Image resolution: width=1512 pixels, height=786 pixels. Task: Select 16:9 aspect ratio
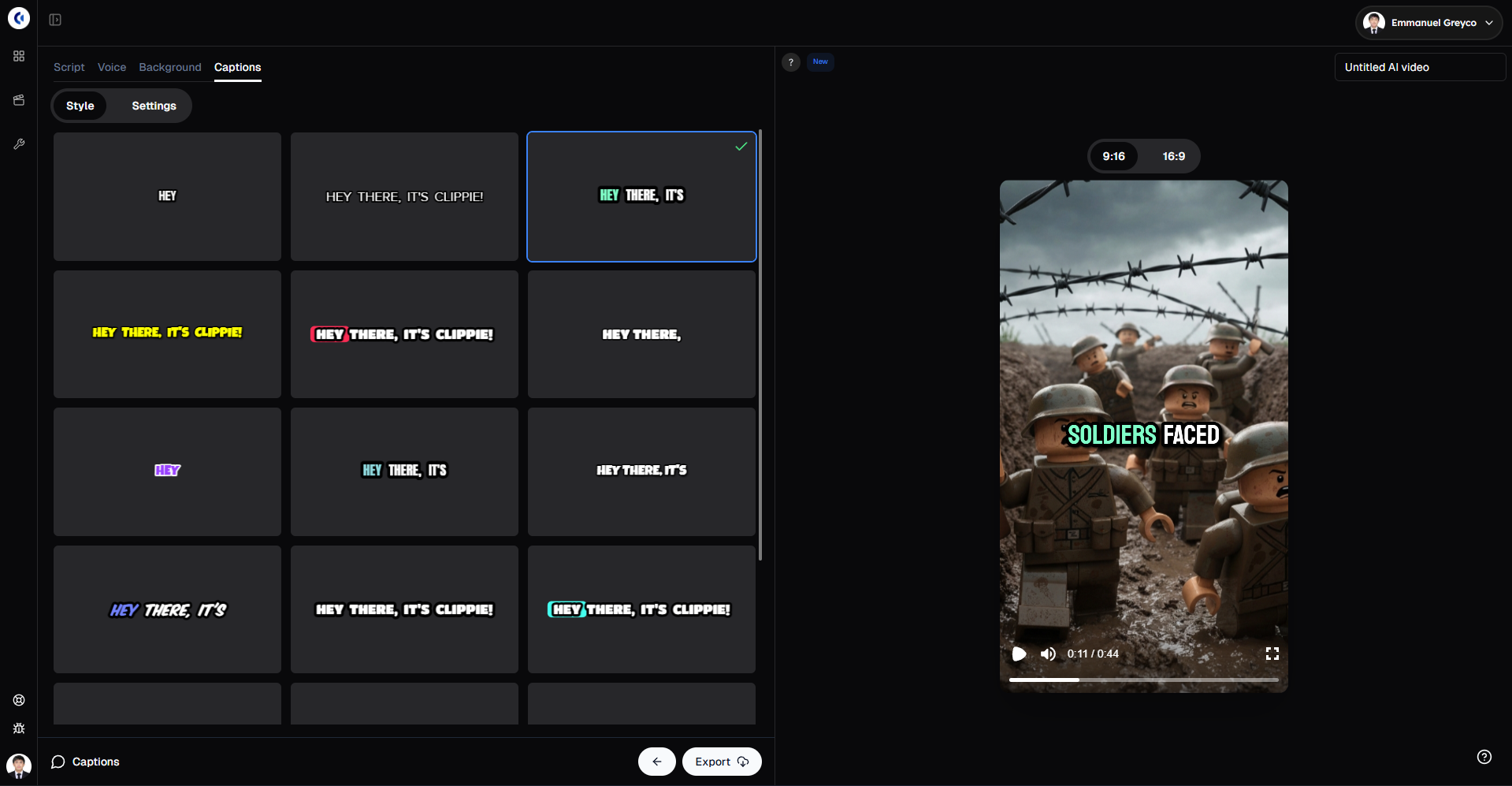pyautogui.click(x=1174, y=156)
